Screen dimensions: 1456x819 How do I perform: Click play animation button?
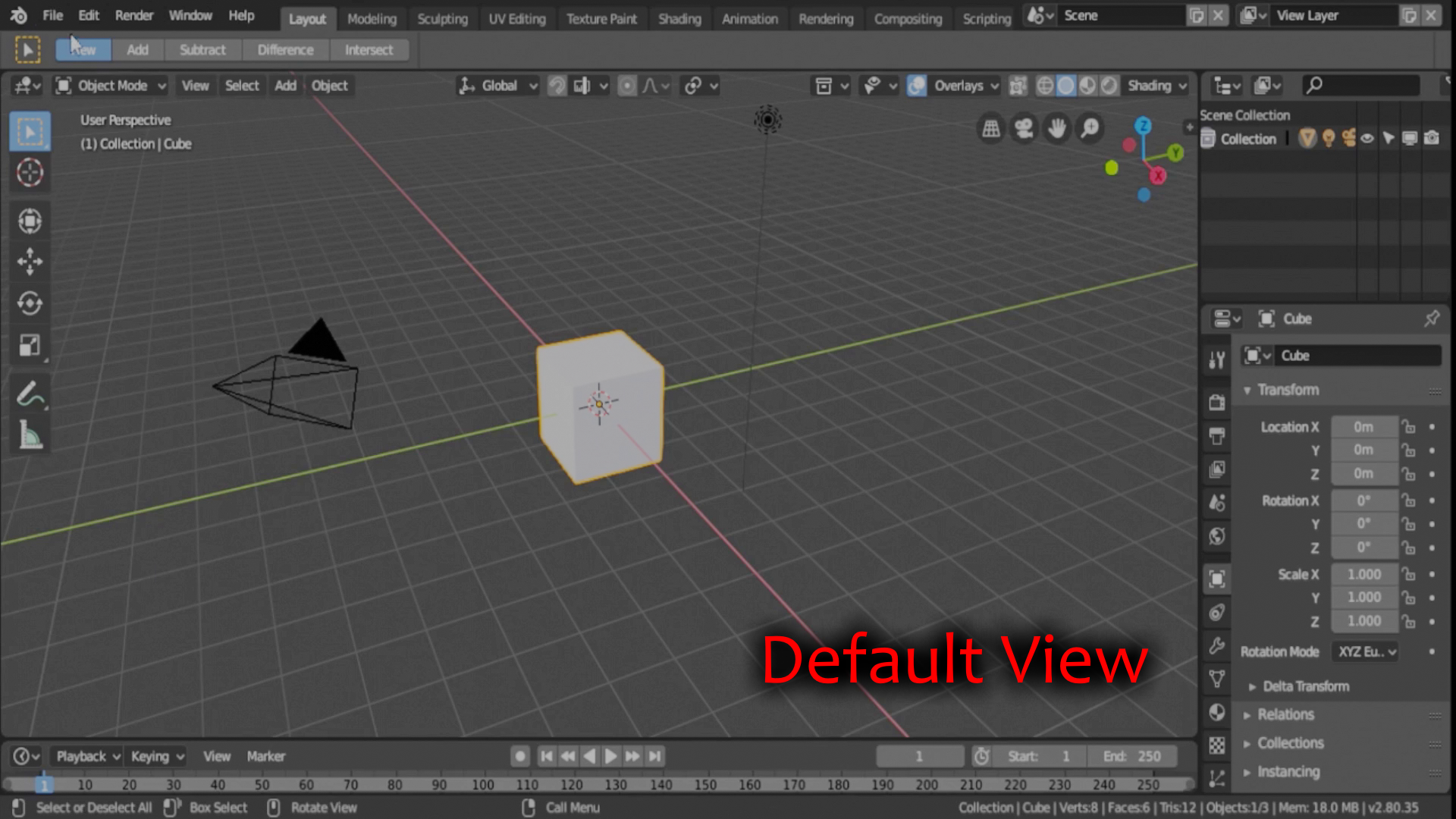coord(610,756)
